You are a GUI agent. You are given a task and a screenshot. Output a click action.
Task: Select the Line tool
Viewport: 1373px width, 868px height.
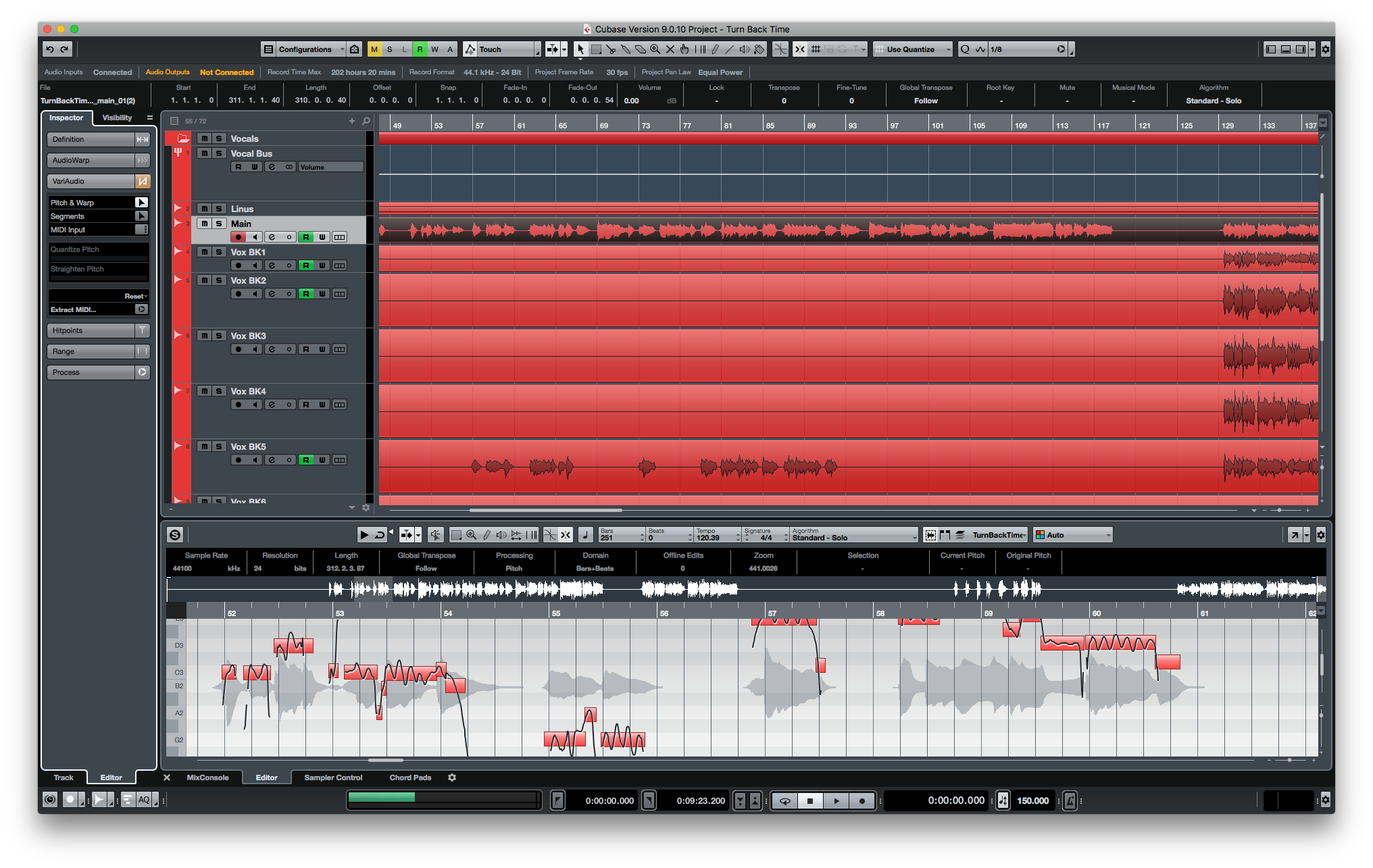coord(730,49)
